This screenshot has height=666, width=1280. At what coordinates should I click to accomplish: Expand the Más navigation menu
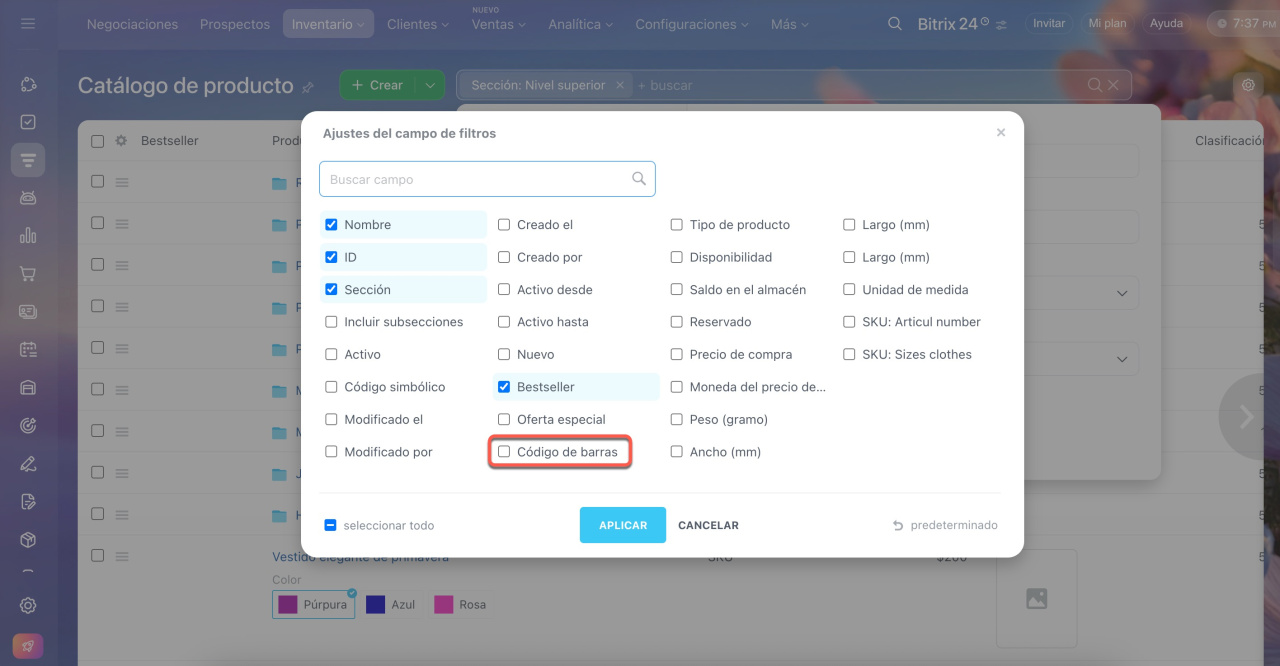[x=789, y=24]
